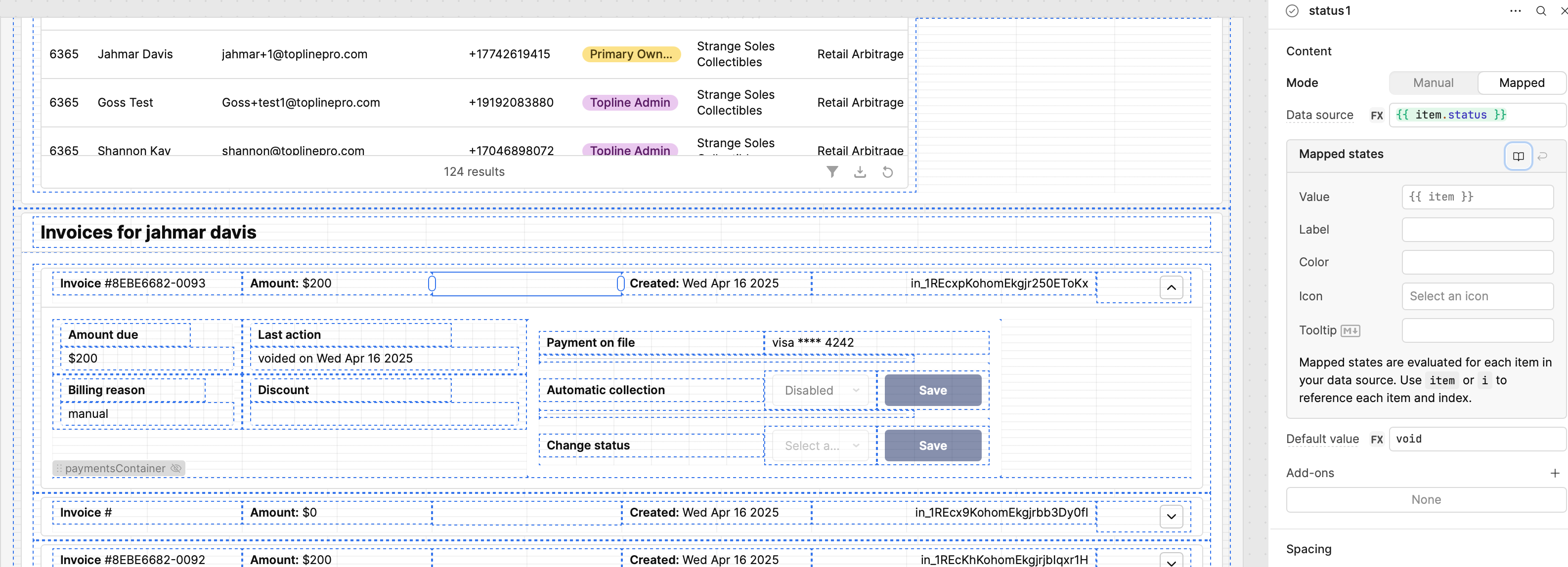Click the 124 results count
The width and height of the screenshot is (1568, 567).
pyautogui.click(x=474, y=172)
